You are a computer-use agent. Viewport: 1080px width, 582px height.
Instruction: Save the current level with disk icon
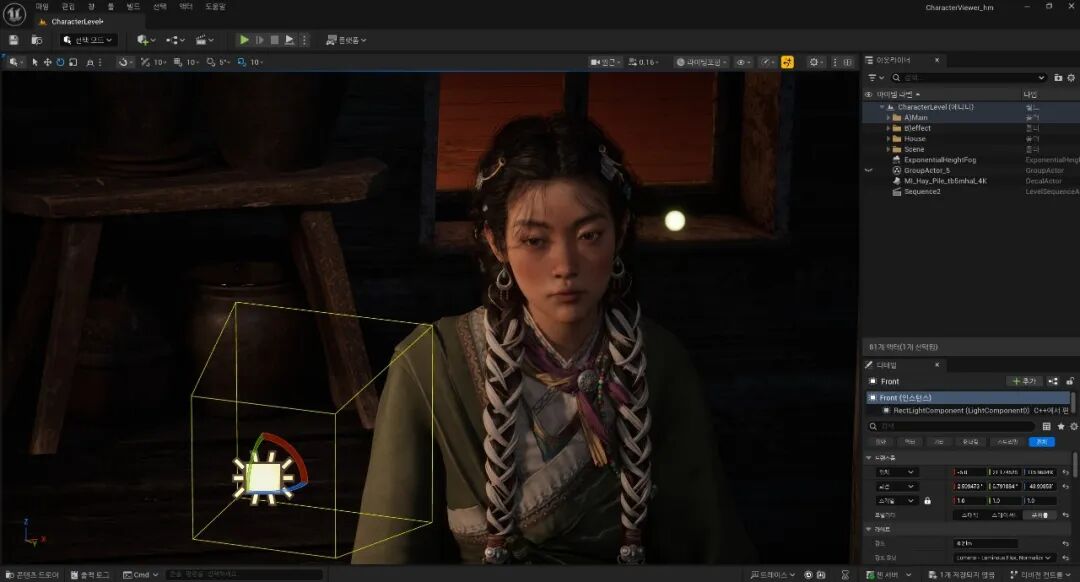[14, 40]
